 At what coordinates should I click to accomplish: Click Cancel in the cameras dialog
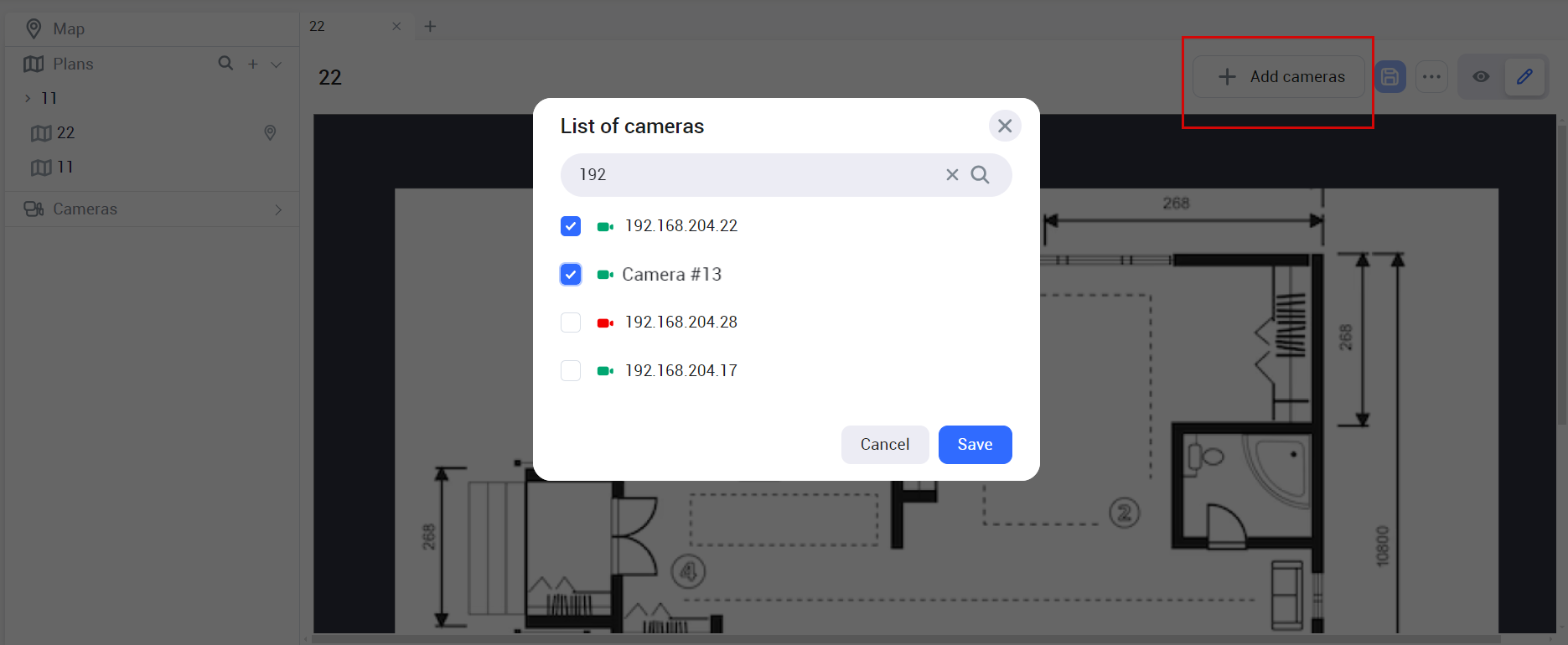click(884, 445)
